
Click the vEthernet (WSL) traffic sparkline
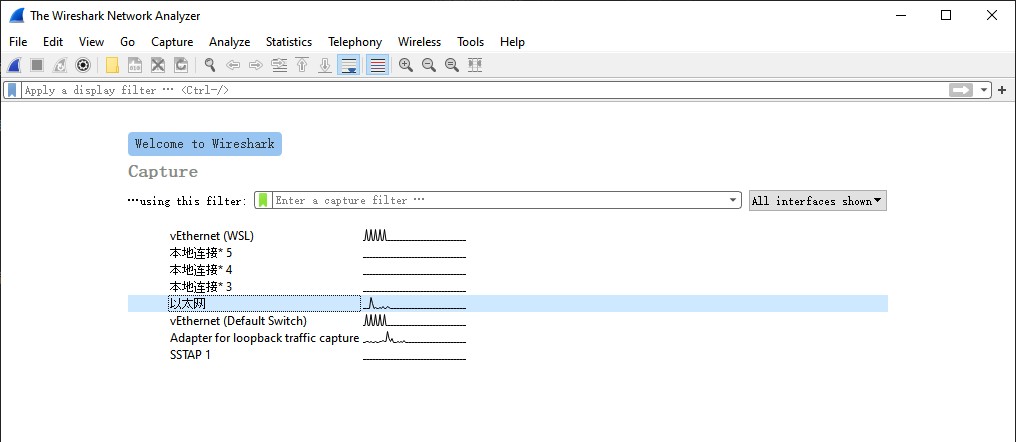(x=414, y=236)
